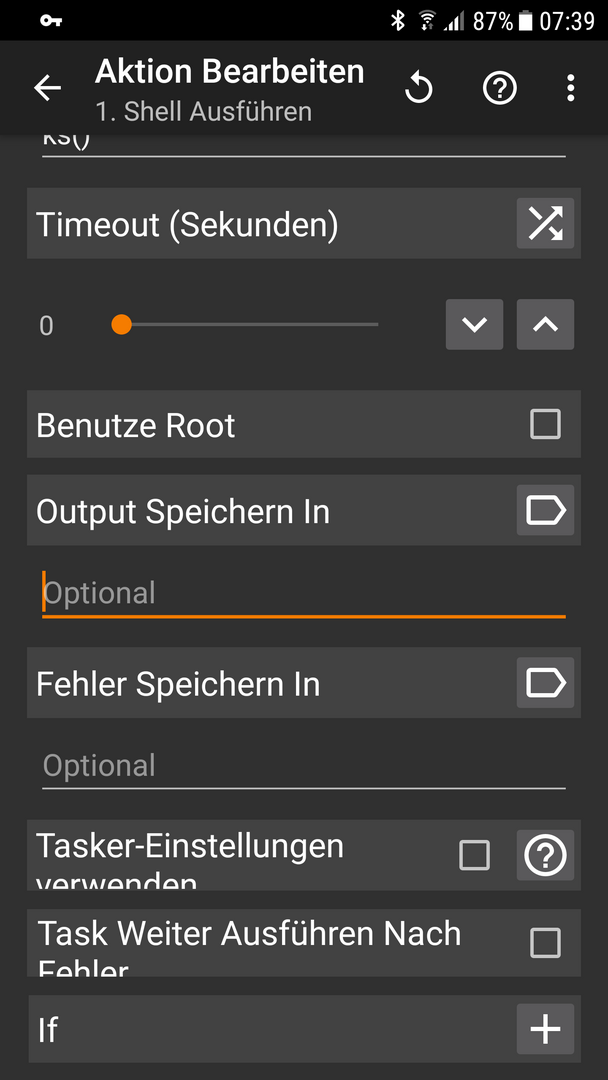Image resolution: width=608 pixels, height=1080 pixels.
Task: Open the help icon in top bar
Action: point(499,88)
